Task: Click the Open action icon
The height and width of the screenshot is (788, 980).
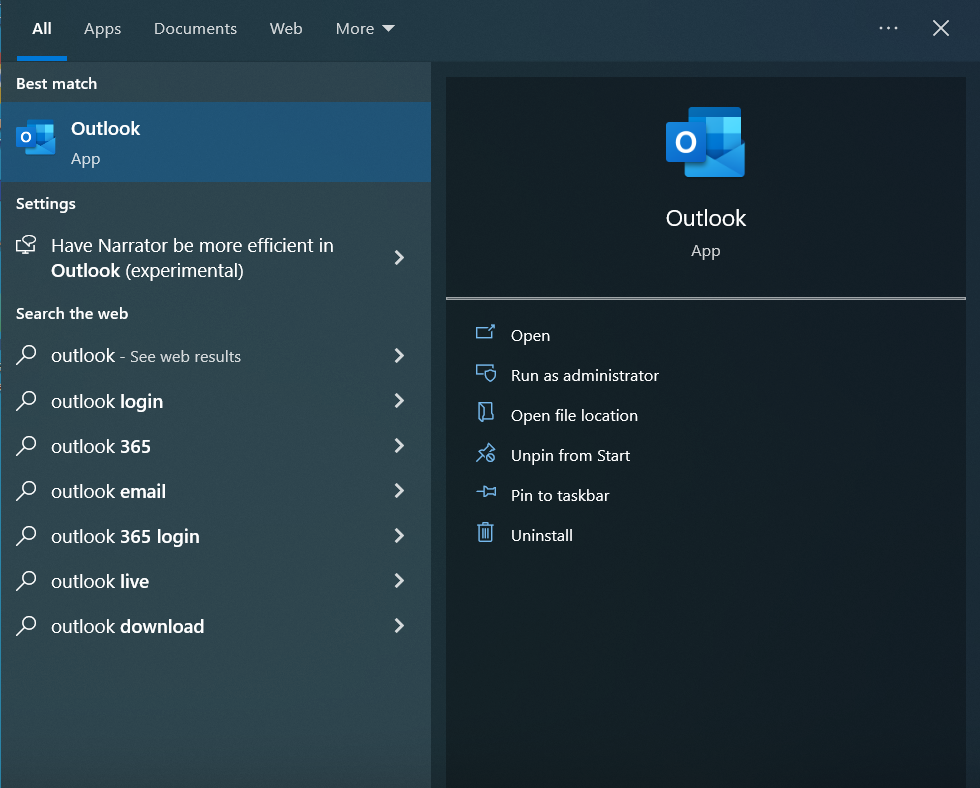Action: 486,332
